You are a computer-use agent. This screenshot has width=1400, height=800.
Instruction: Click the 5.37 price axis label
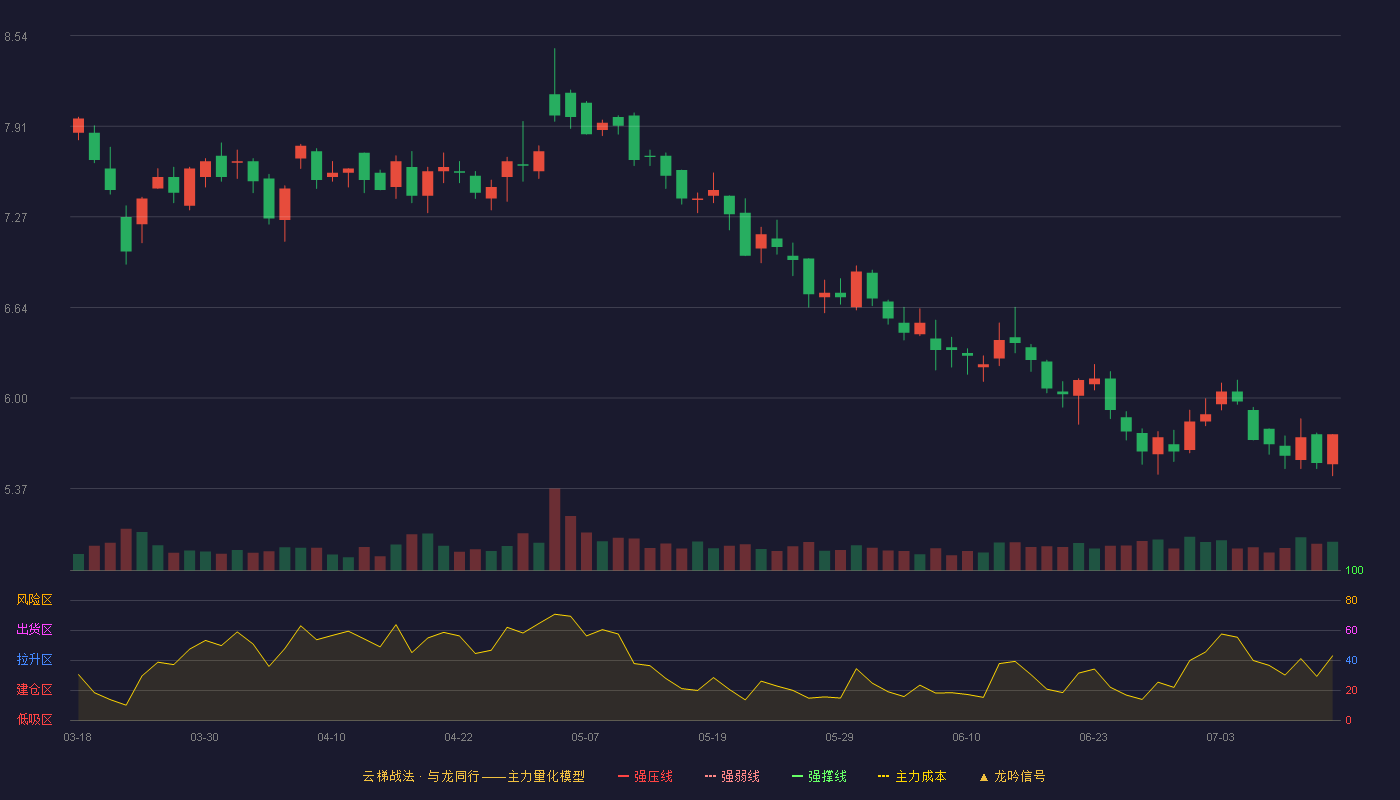[15, 490]
